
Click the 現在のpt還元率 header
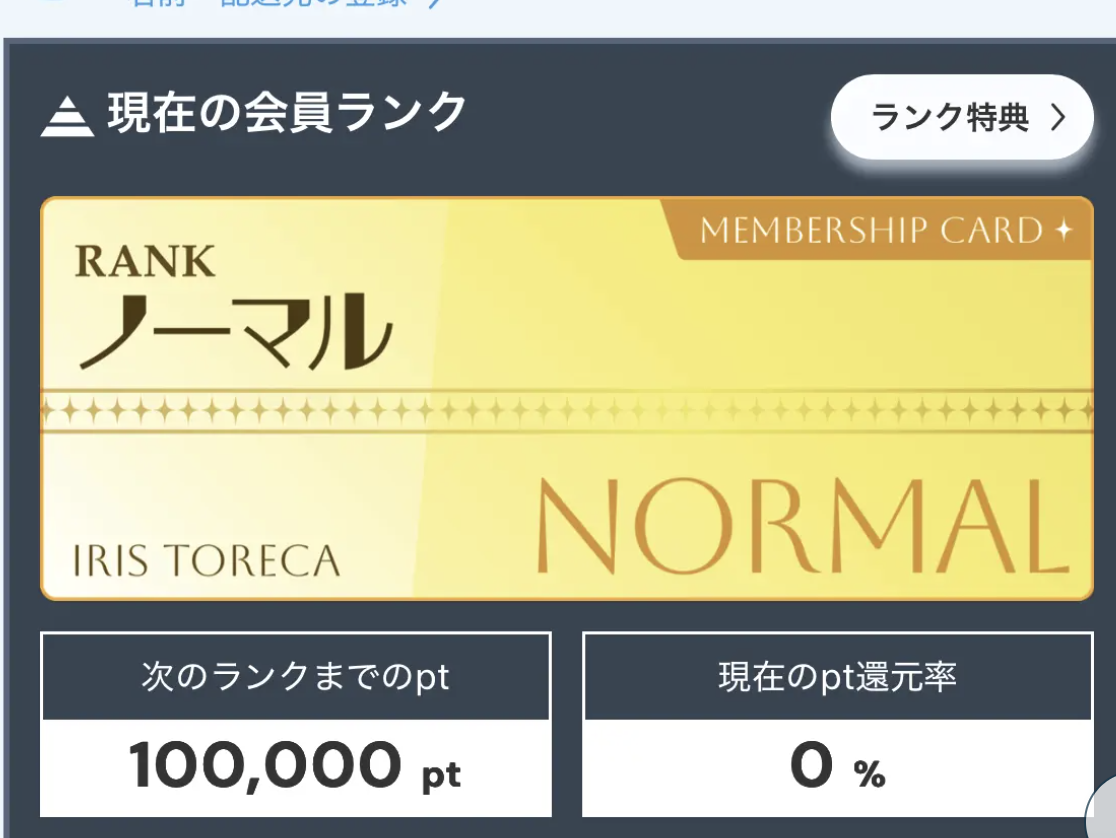pos(837,678)
